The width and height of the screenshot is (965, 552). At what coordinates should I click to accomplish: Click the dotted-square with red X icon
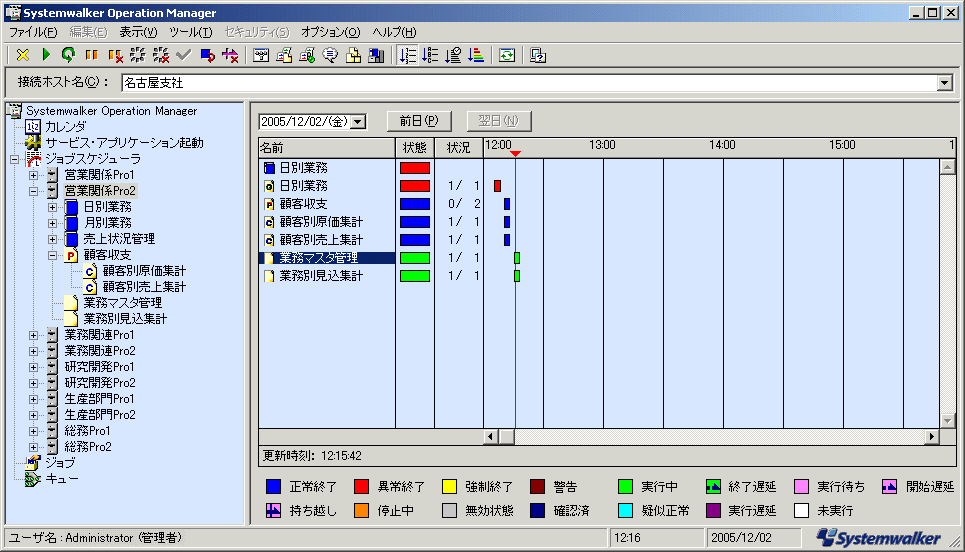161,55
